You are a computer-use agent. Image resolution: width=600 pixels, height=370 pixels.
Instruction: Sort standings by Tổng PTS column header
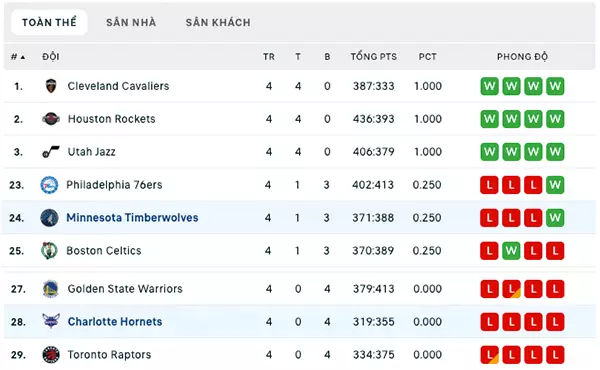[373, 57]
